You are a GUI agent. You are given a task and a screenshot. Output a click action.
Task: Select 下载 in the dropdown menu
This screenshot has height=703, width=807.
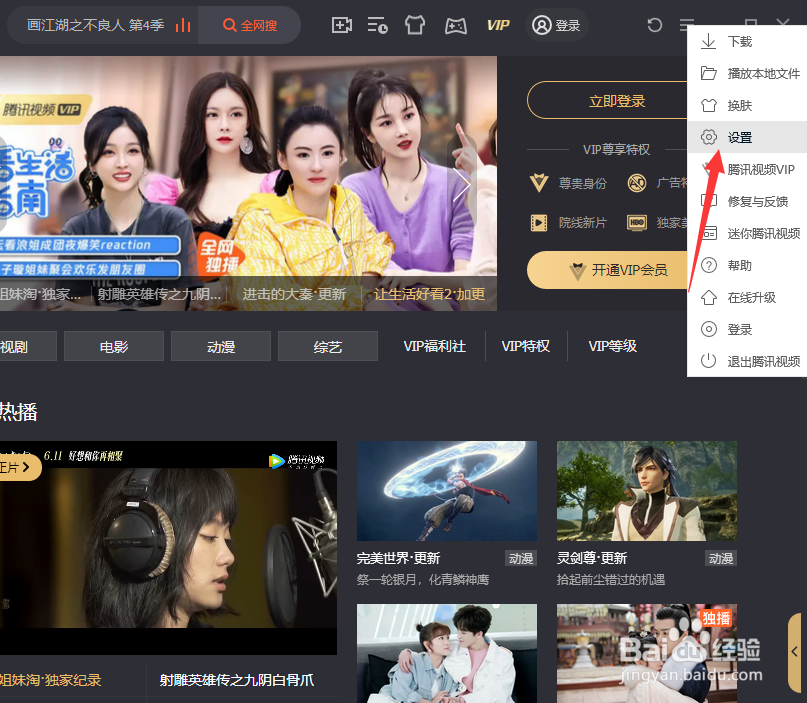(747, 42)
